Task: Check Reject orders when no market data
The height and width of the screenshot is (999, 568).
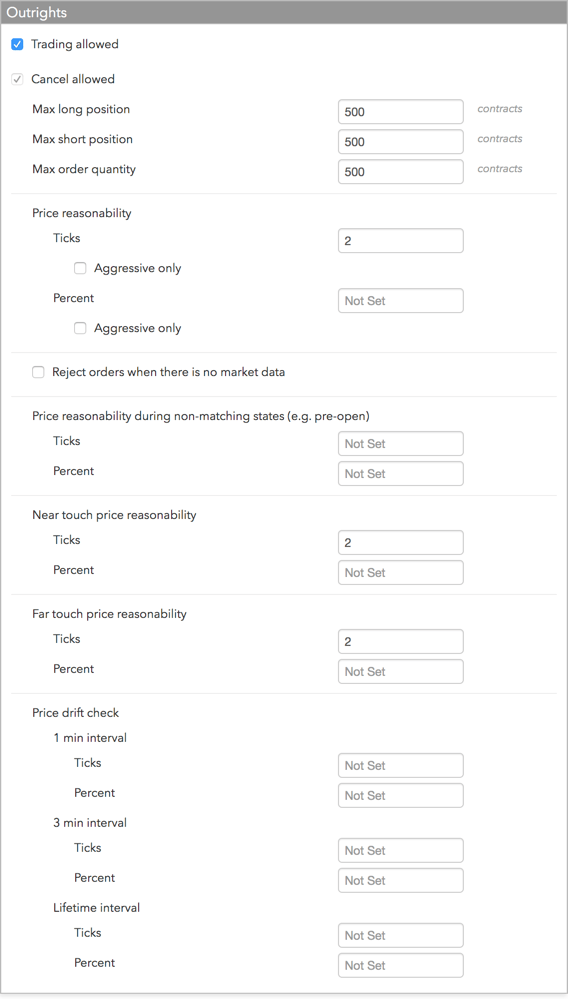Action: point(38,372)
